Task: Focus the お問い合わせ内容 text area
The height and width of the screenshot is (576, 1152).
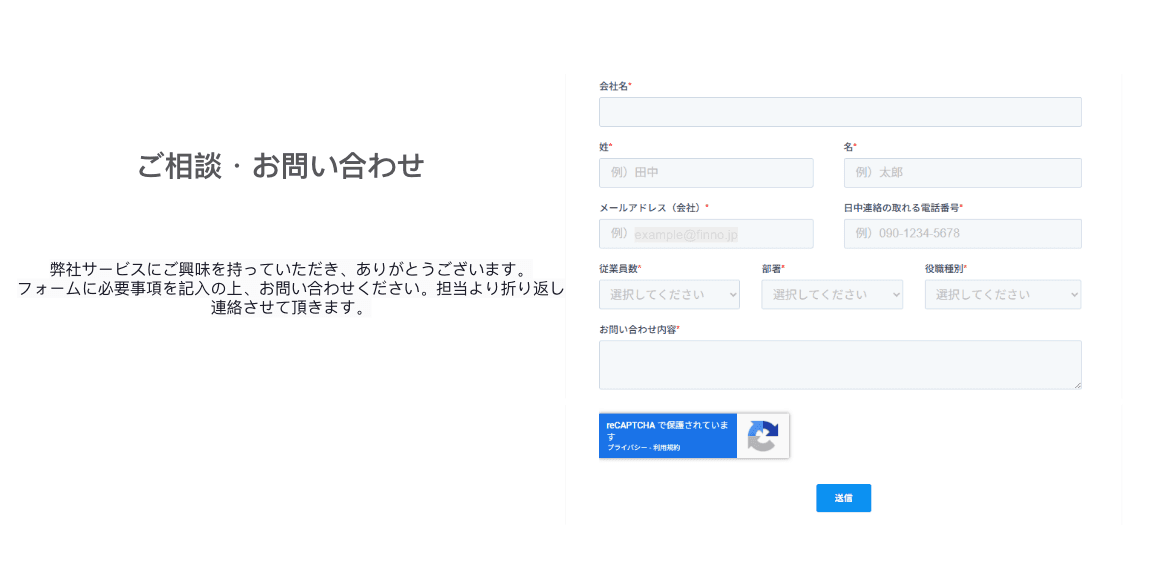Action: point(840,364)
